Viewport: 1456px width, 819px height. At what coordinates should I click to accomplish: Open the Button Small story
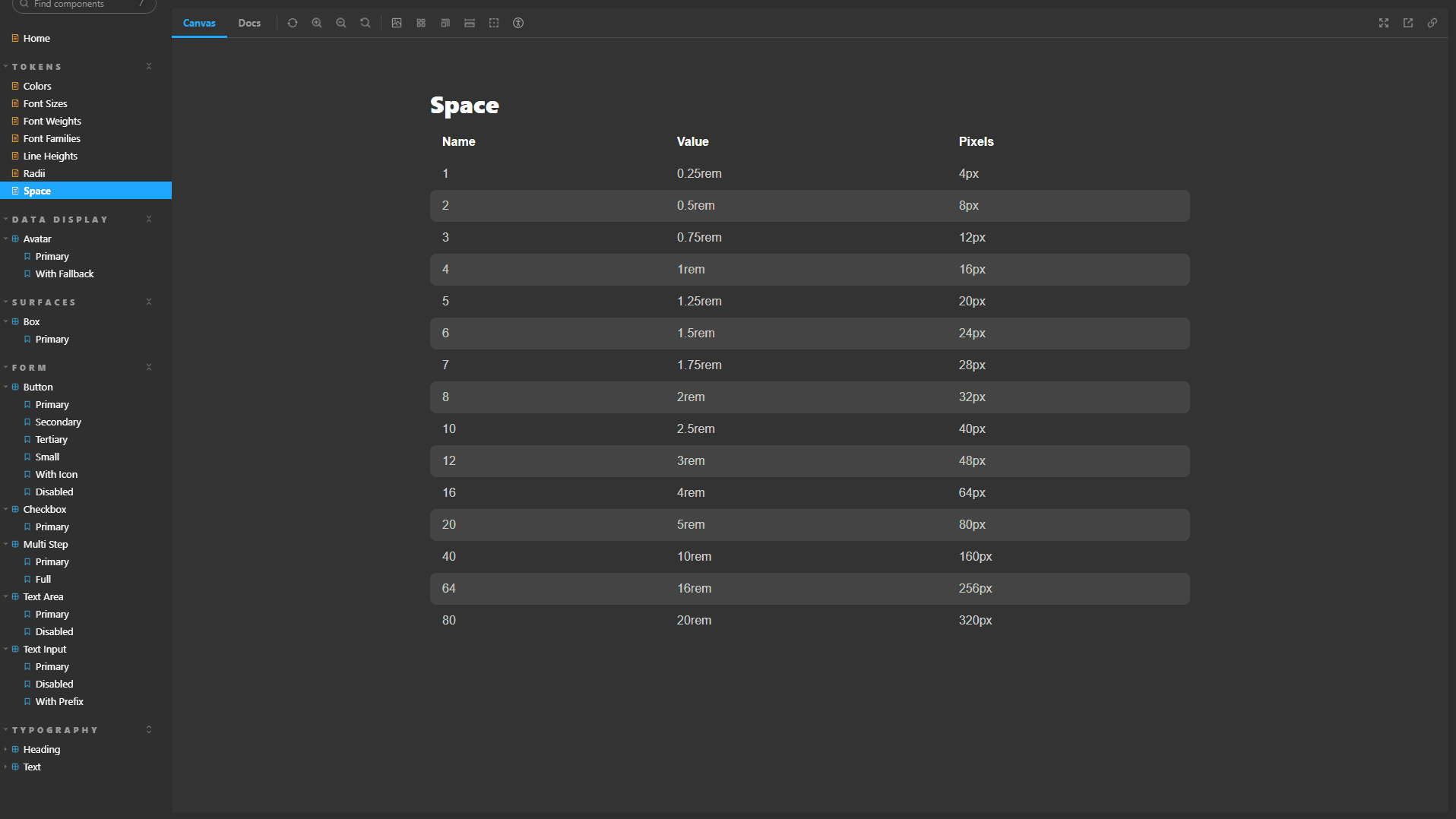pyautogui.click(x=47, y=457)
